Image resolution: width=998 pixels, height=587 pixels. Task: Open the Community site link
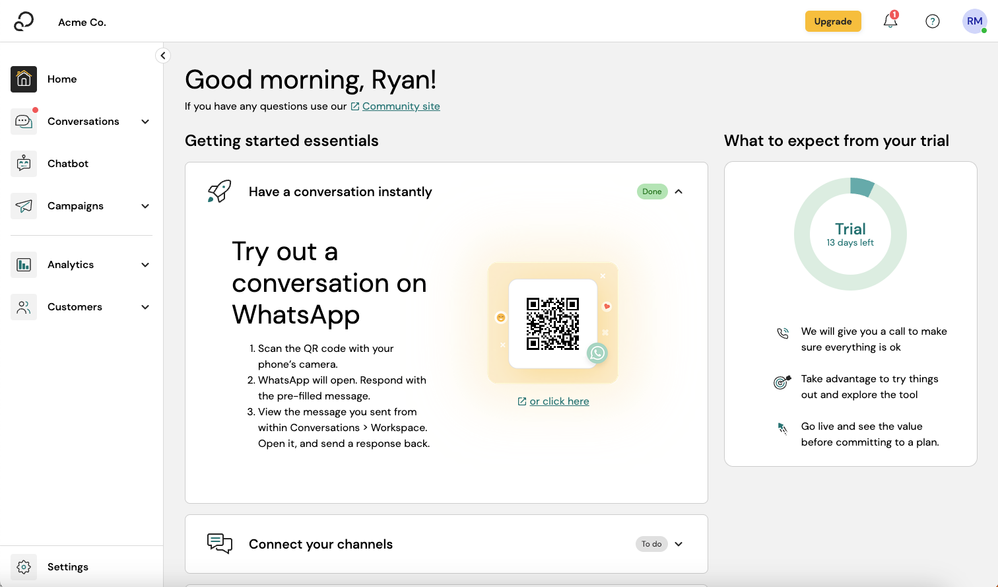401,106
